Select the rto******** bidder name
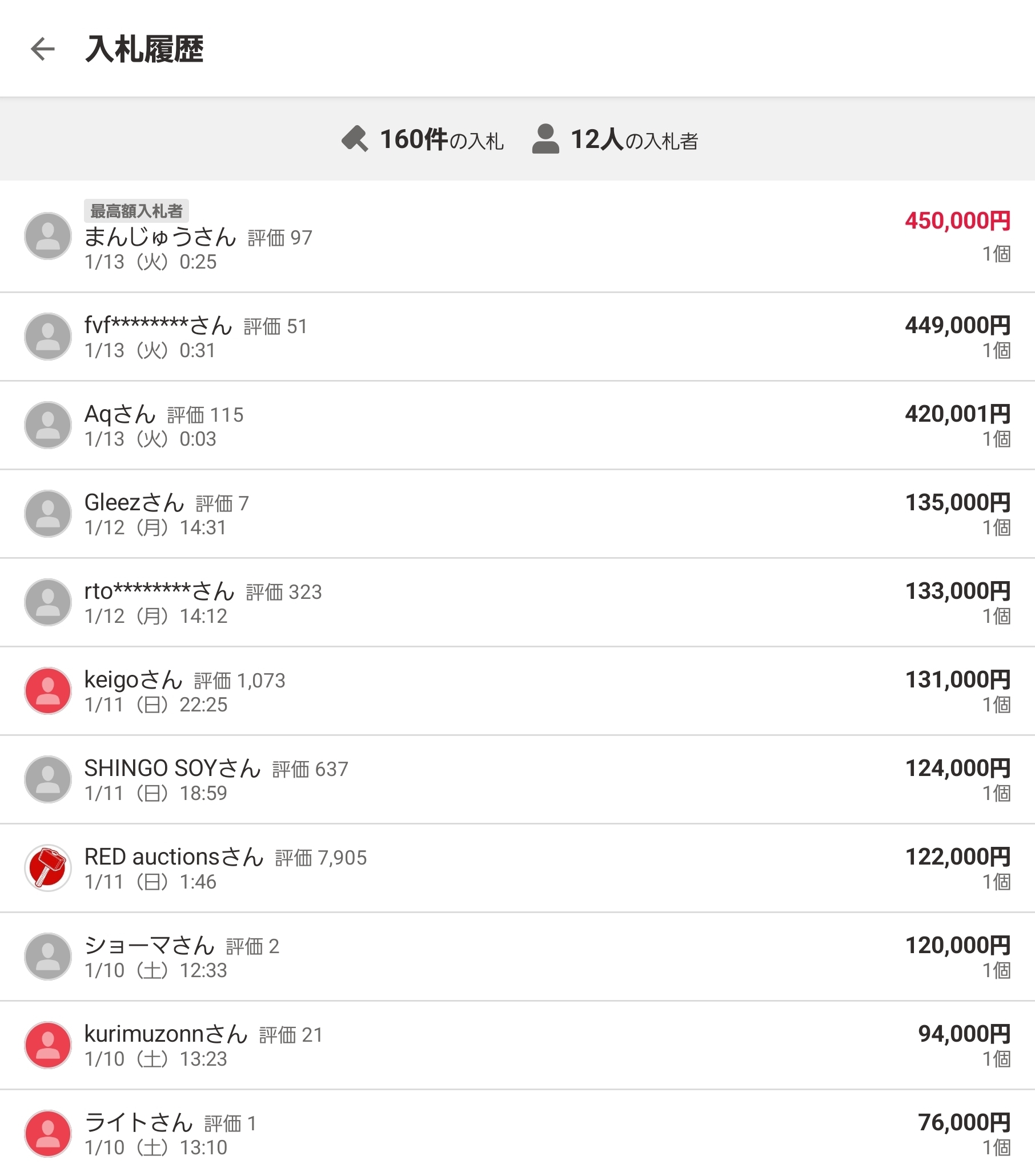Viewport: 1035px width, 1176px height. [x=159, y=591]
